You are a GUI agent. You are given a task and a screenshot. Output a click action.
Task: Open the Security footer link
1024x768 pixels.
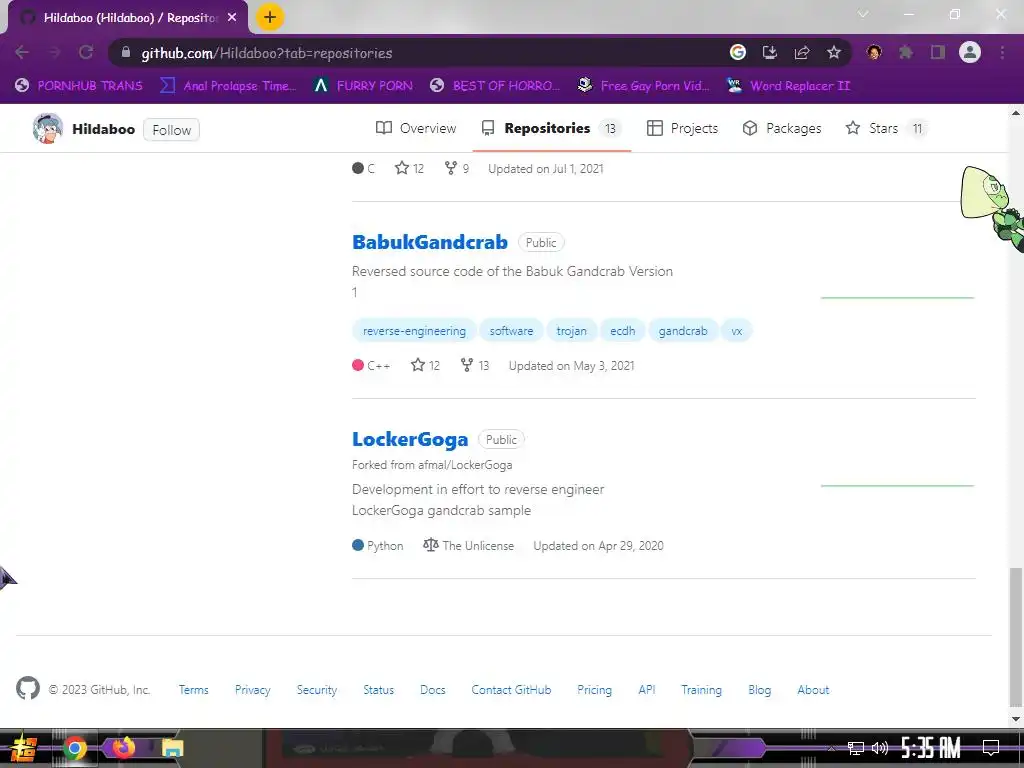pos(317,690)
